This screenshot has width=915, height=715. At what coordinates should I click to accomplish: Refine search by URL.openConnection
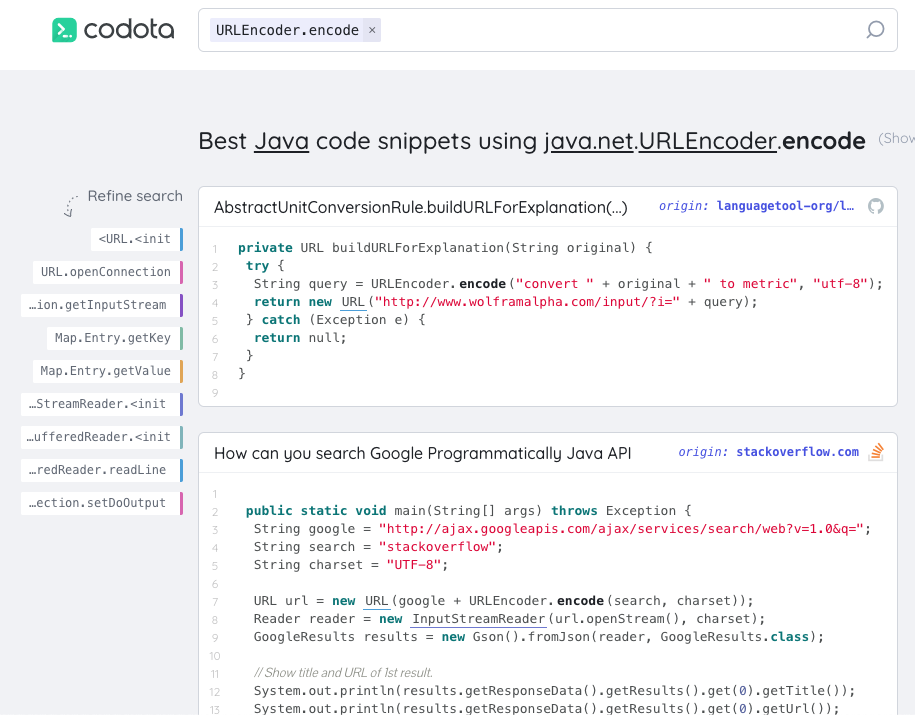[106, 272]
